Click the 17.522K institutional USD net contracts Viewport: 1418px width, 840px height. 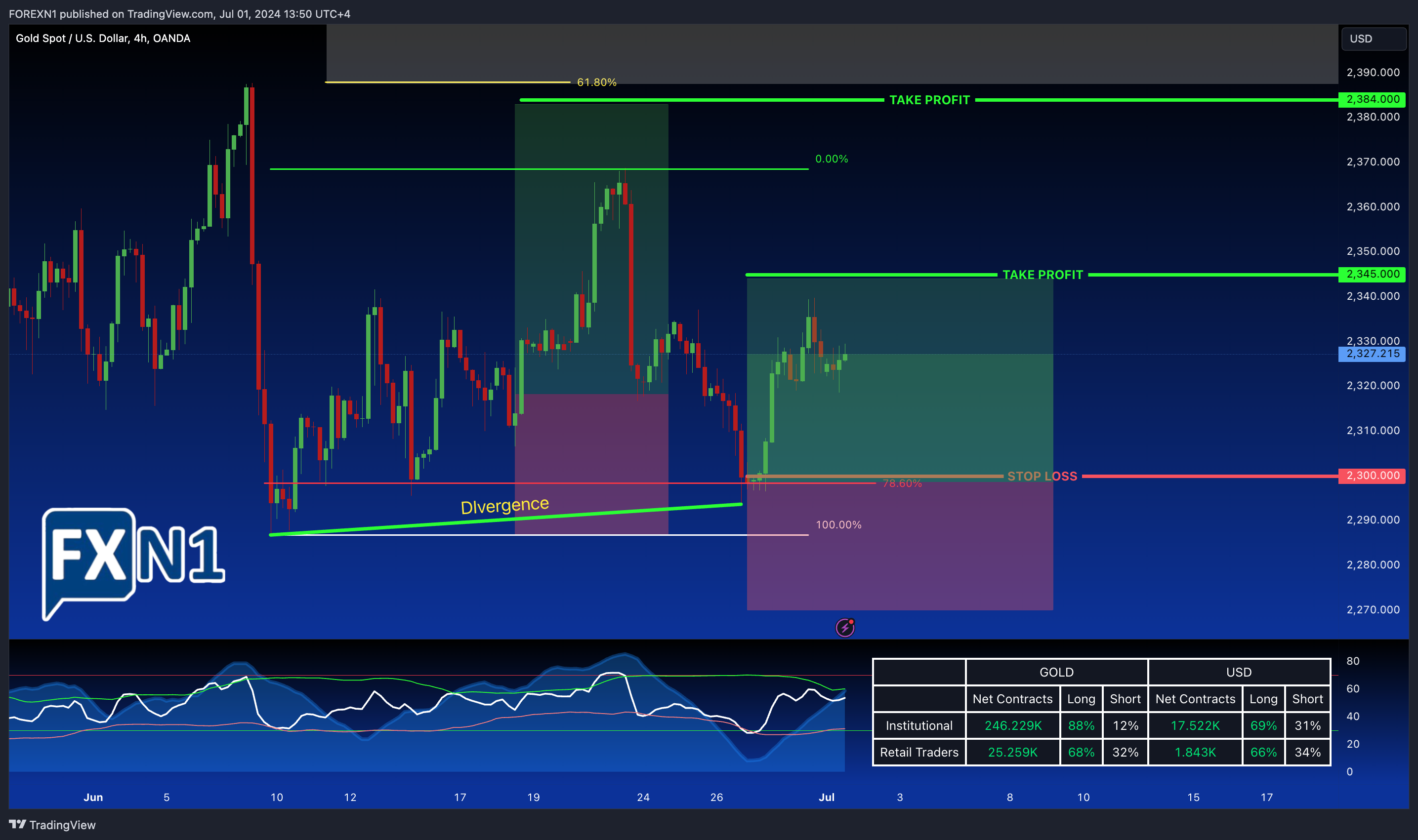point(1195,725)
